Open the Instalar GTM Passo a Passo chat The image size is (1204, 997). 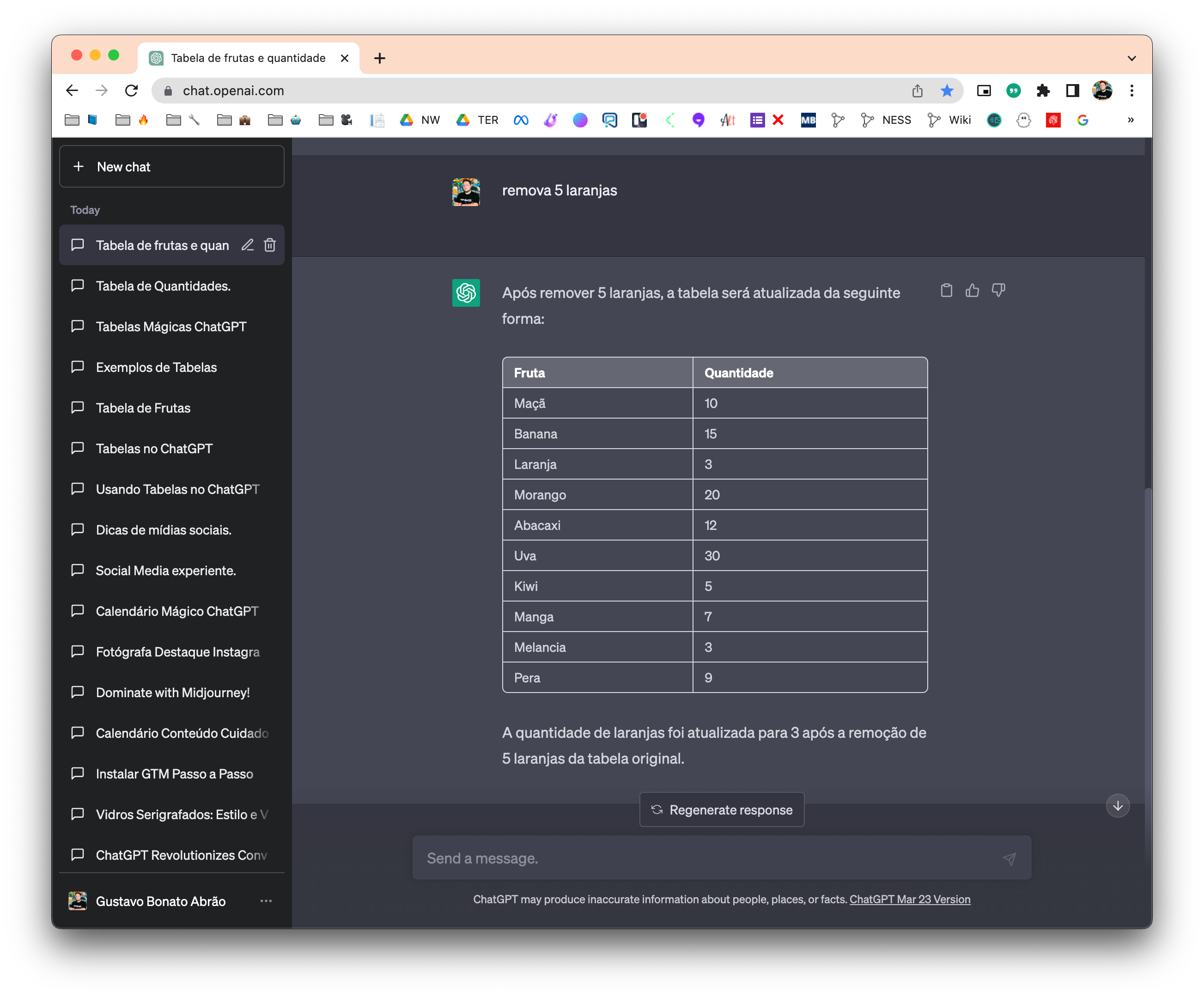click(172, 774)
